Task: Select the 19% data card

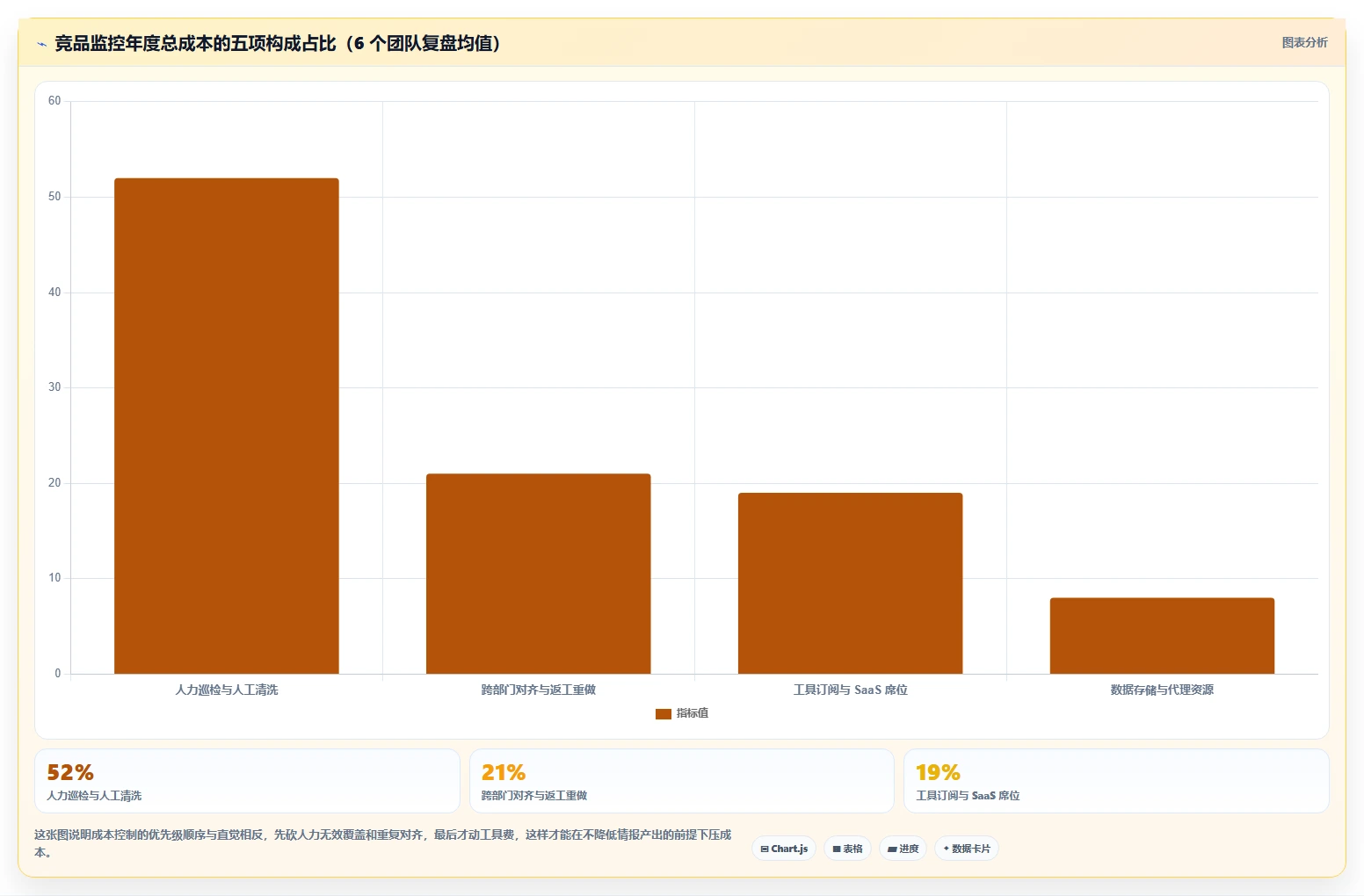Action: pyautogui.click(x=1116, y=781)
